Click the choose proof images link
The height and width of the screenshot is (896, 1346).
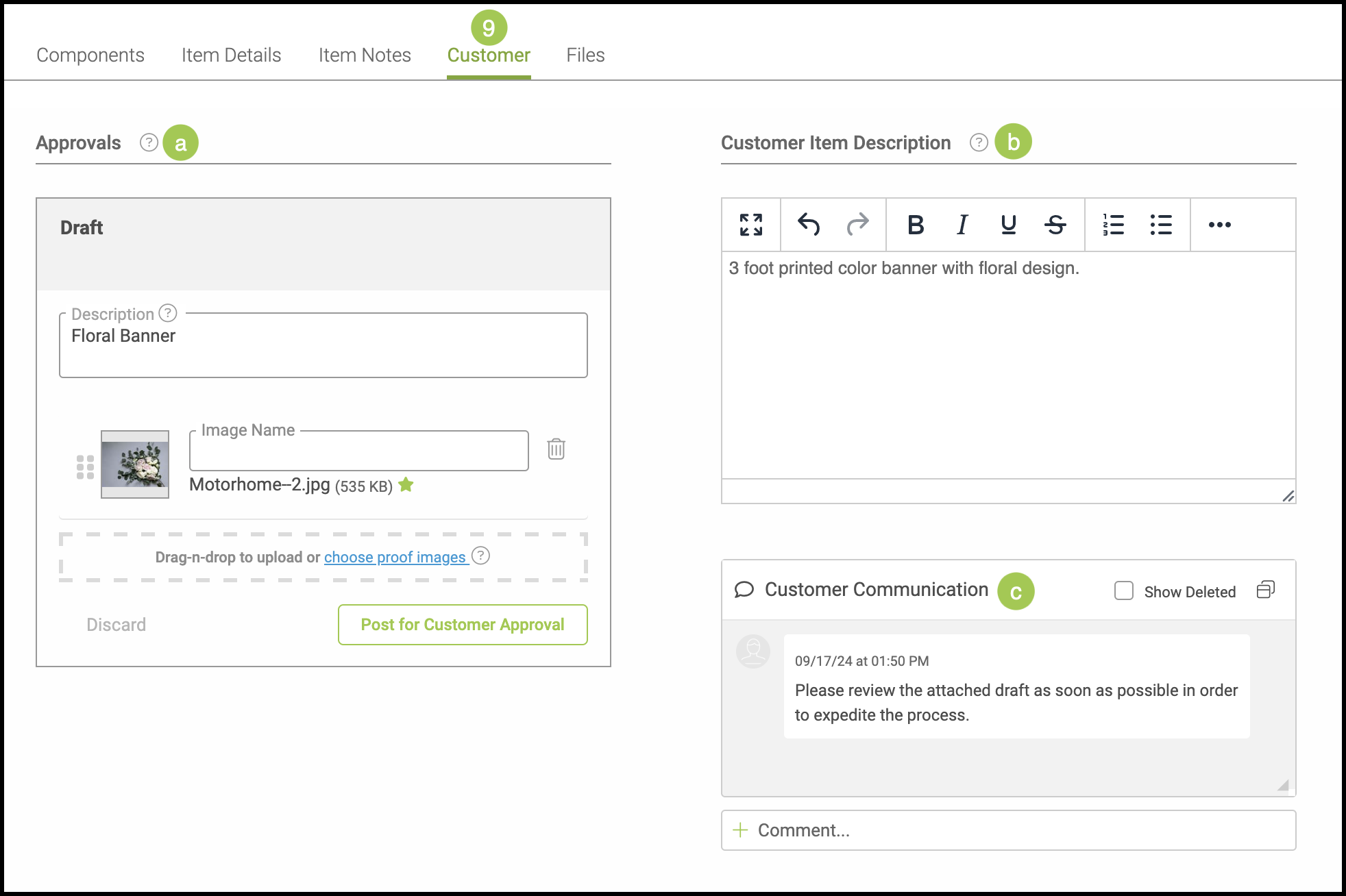[x=395, y=558]
